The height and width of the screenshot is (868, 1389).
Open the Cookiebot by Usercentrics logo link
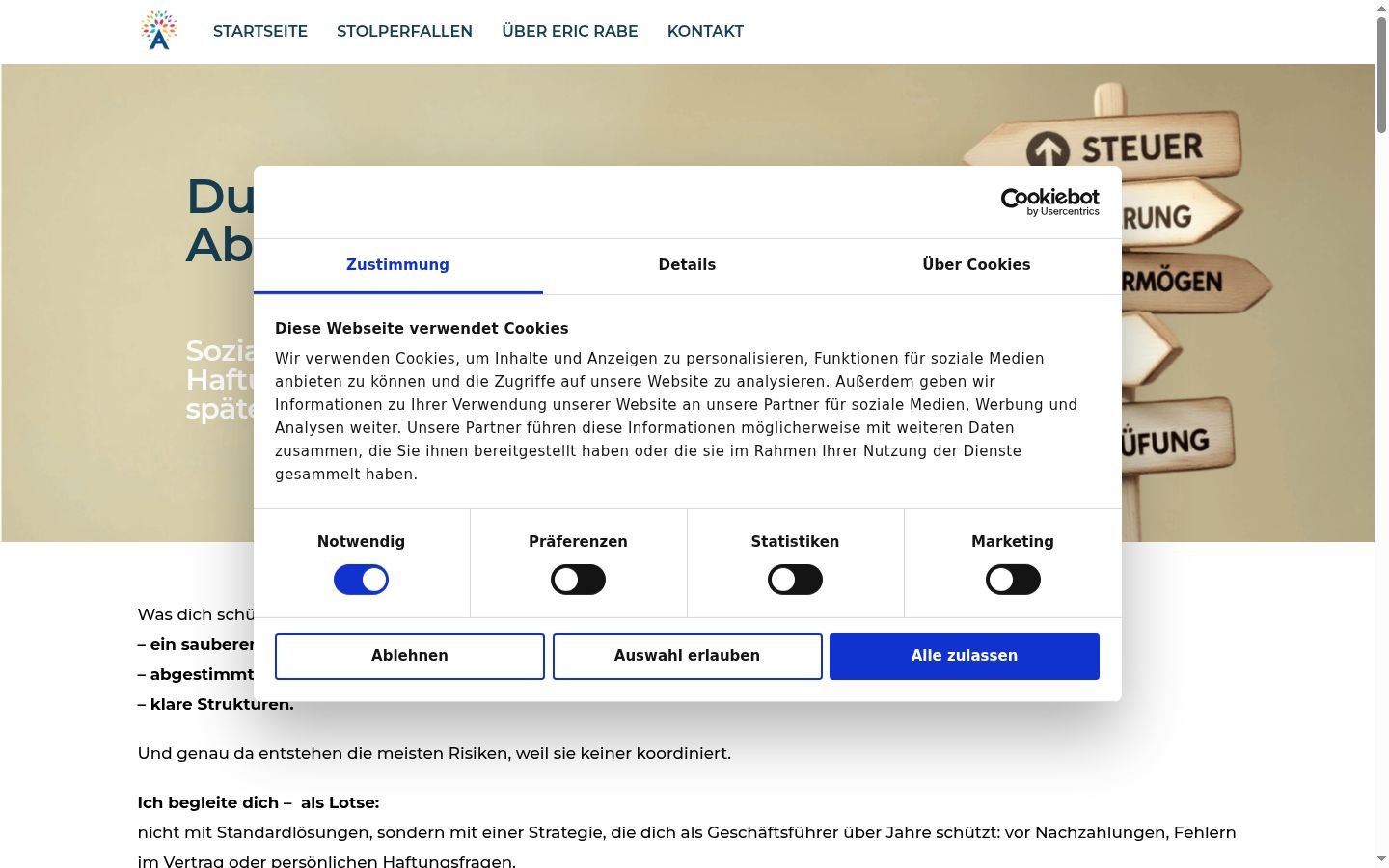(1049, 202)
